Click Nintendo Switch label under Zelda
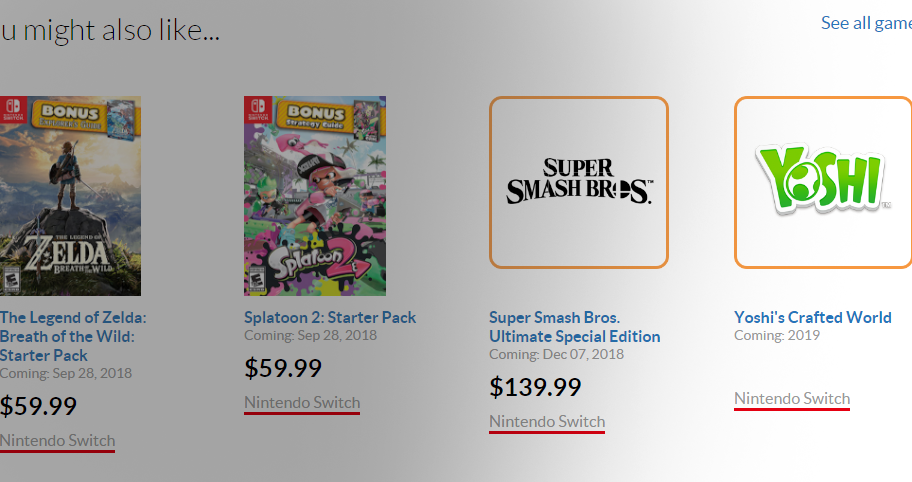 (x=57, y=440)
